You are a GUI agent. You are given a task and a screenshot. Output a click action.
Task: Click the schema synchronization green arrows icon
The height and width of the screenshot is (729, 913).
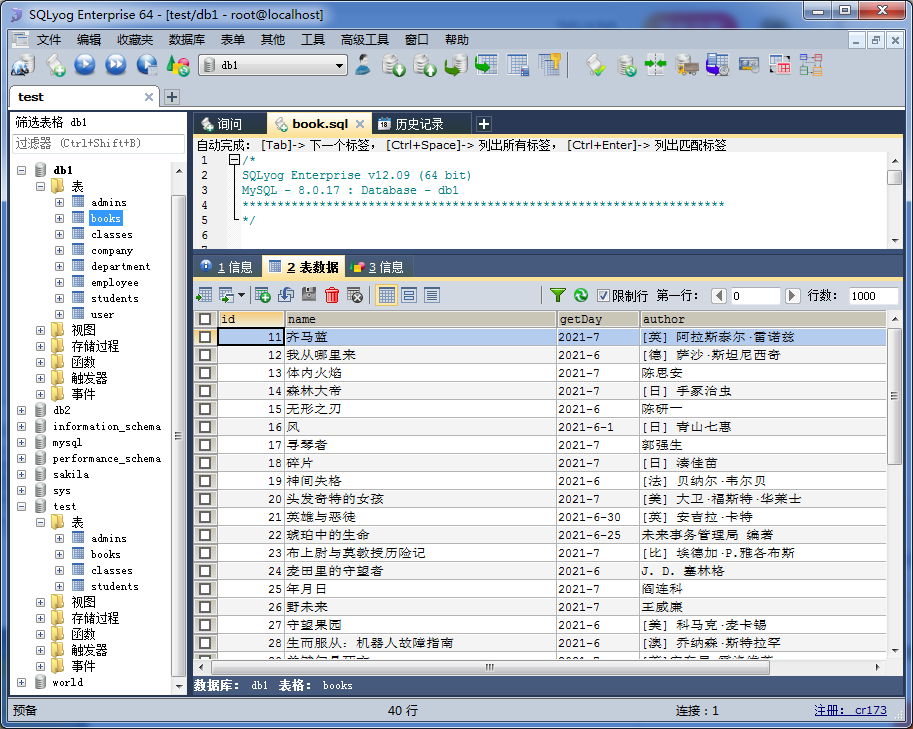coord(656,65)
